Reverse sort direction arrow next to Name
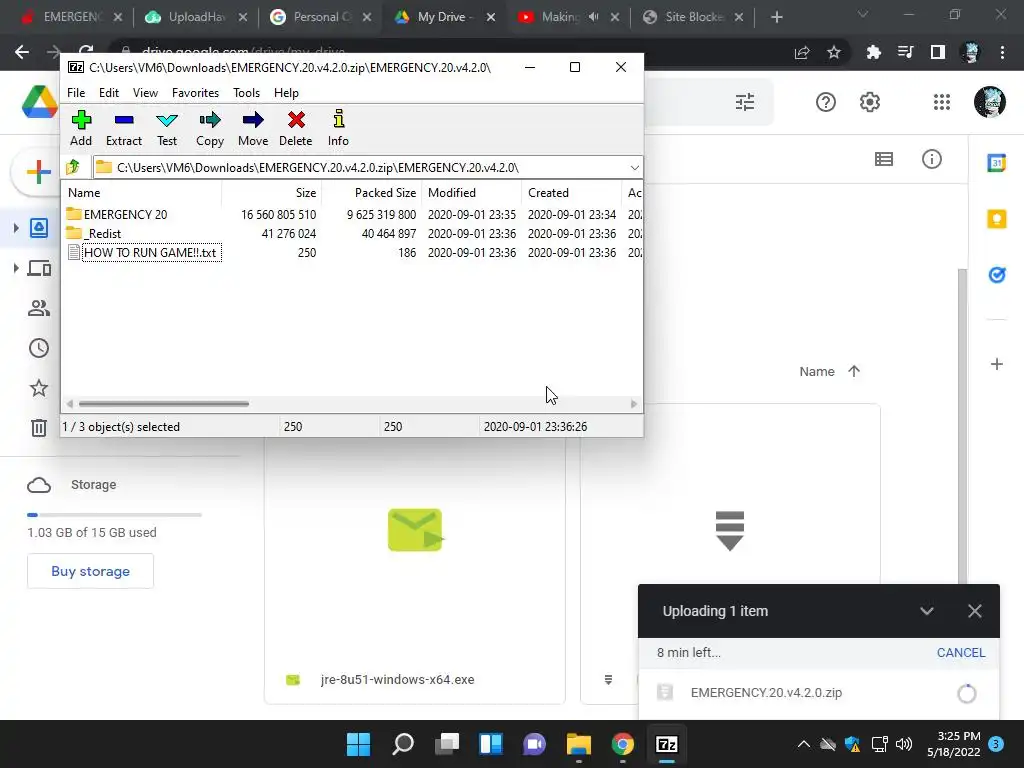 click(x=854, y=372)
